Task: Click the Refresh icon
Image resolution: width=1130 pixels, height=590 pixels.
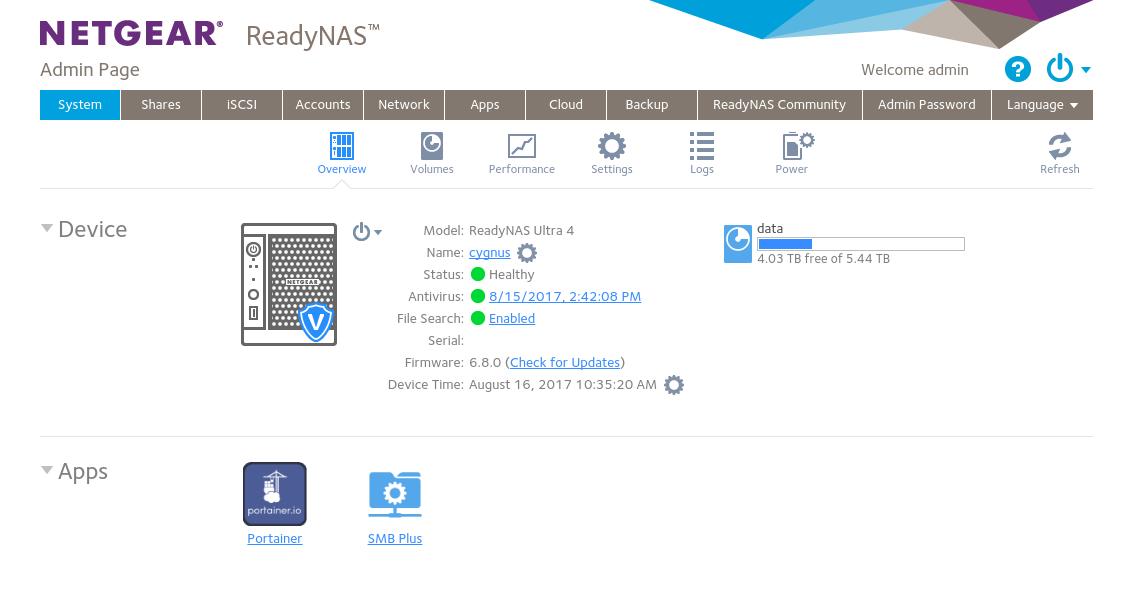Action: click(x=1059, y=146)
